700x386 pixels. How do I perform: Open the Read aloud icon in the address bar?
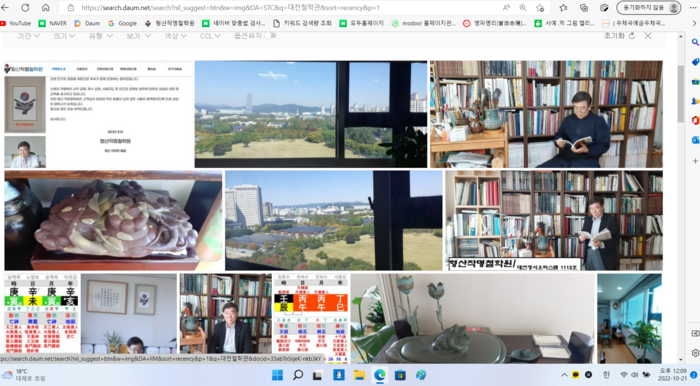[x=506, y=8]
